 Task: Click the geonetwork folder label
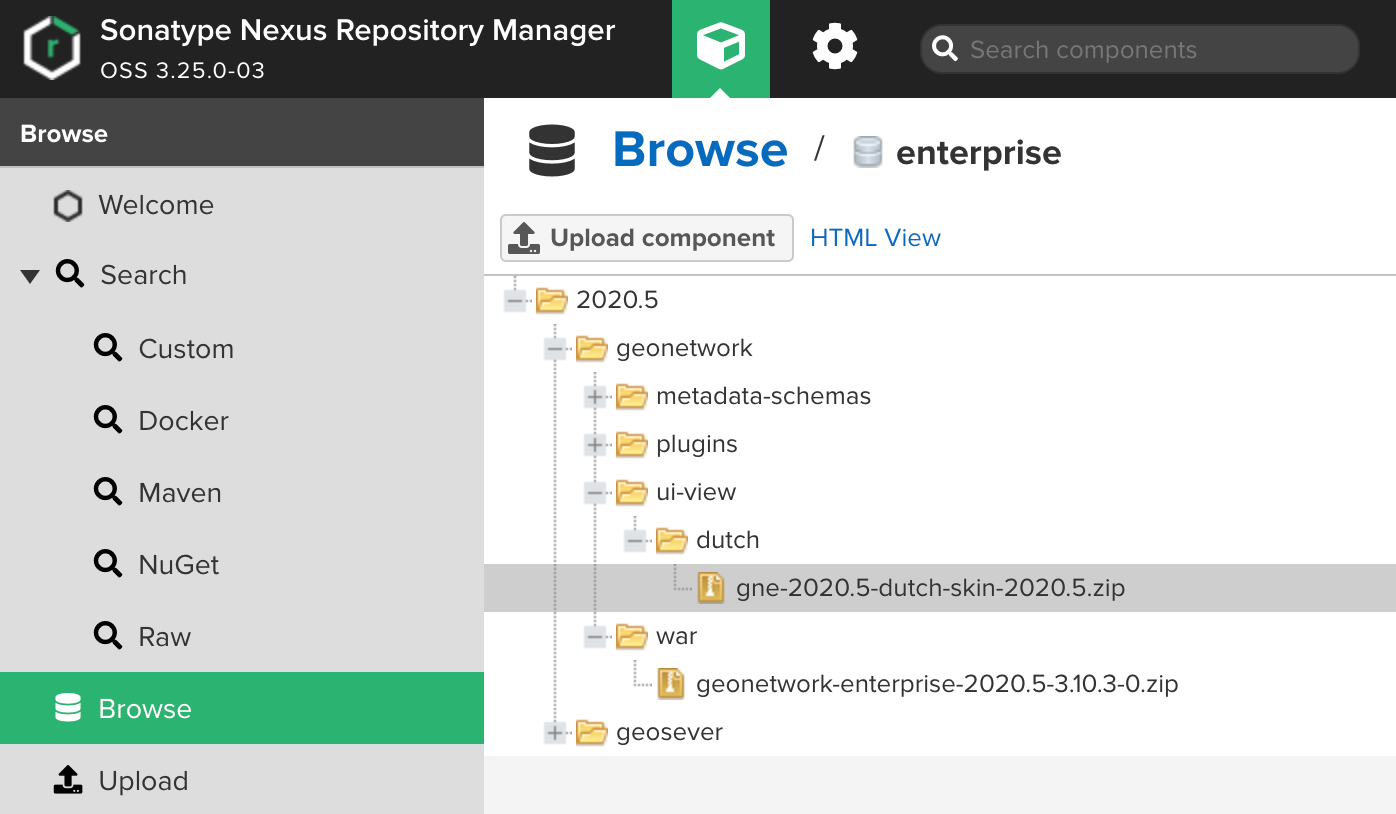tap(684, 348)
